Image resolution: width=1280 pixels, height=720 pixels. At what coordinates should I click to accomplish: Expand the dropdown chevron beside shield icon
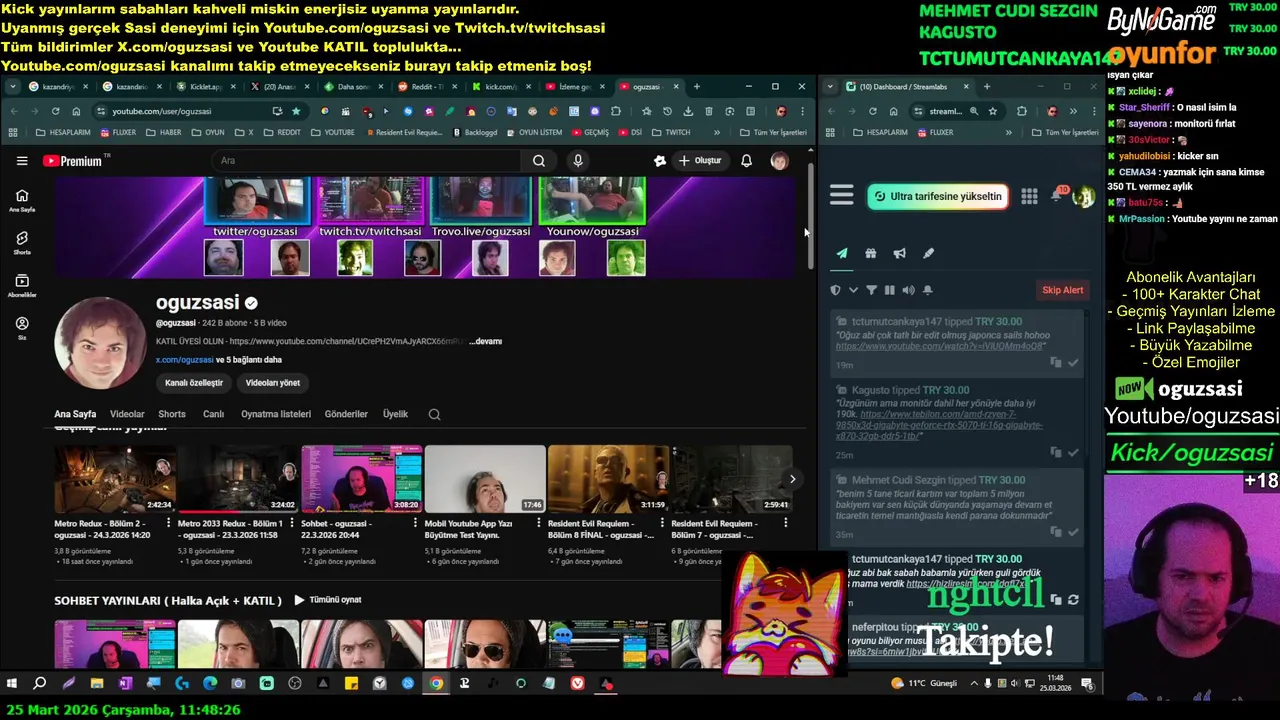point(853,290)
